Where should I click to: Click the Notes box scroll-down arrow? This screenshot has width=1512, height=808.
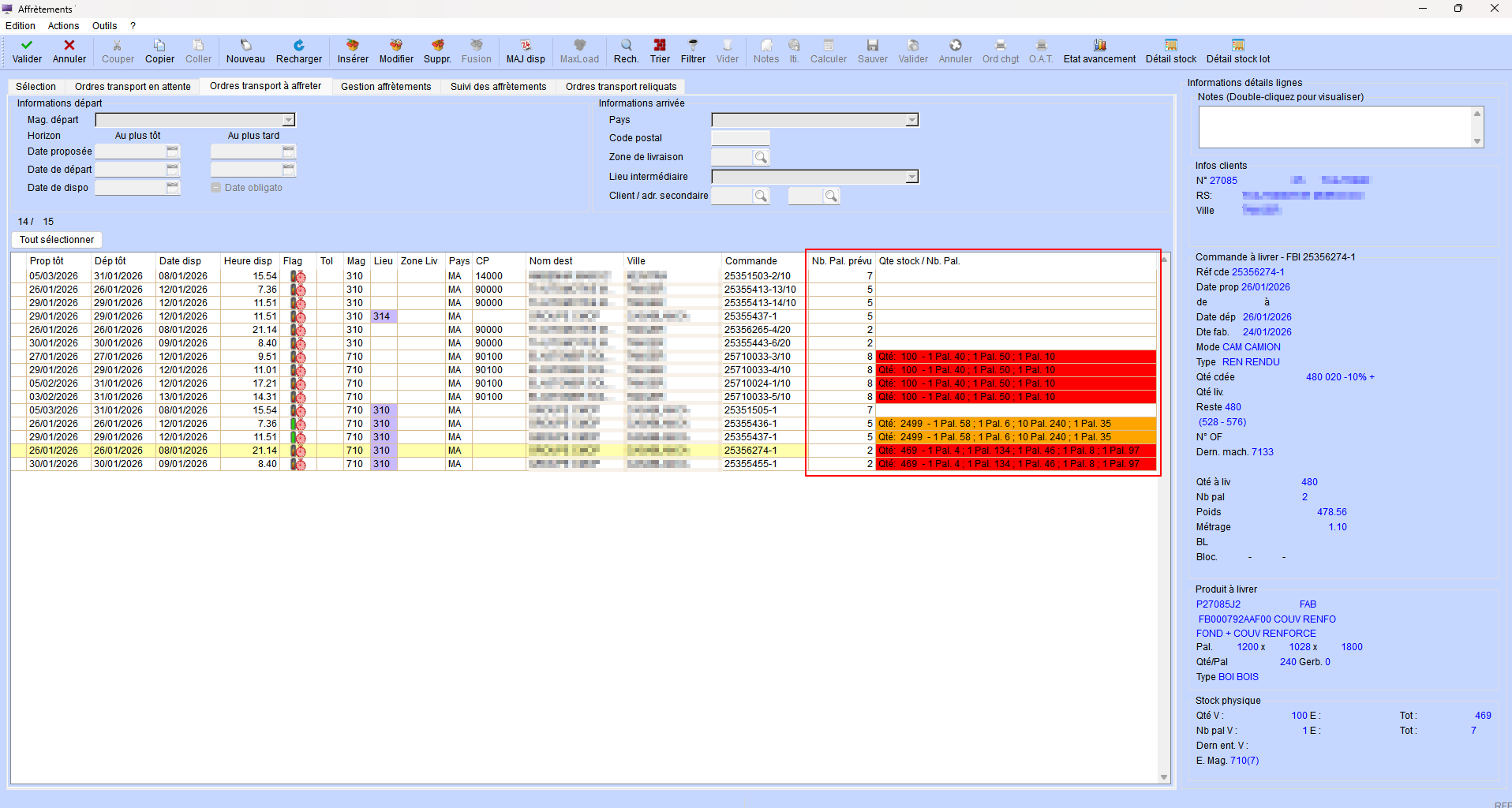pos(1477,141)
